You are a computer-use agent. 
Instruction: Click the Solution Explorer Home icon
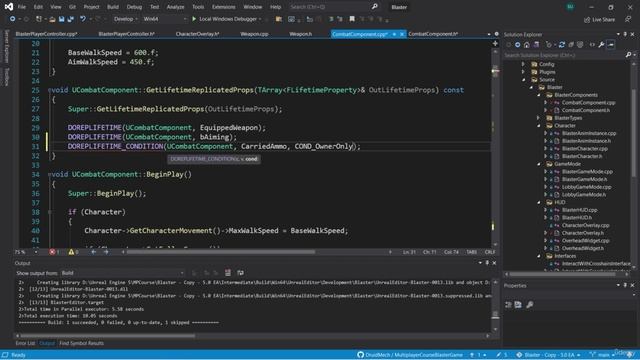coord(527,45)
